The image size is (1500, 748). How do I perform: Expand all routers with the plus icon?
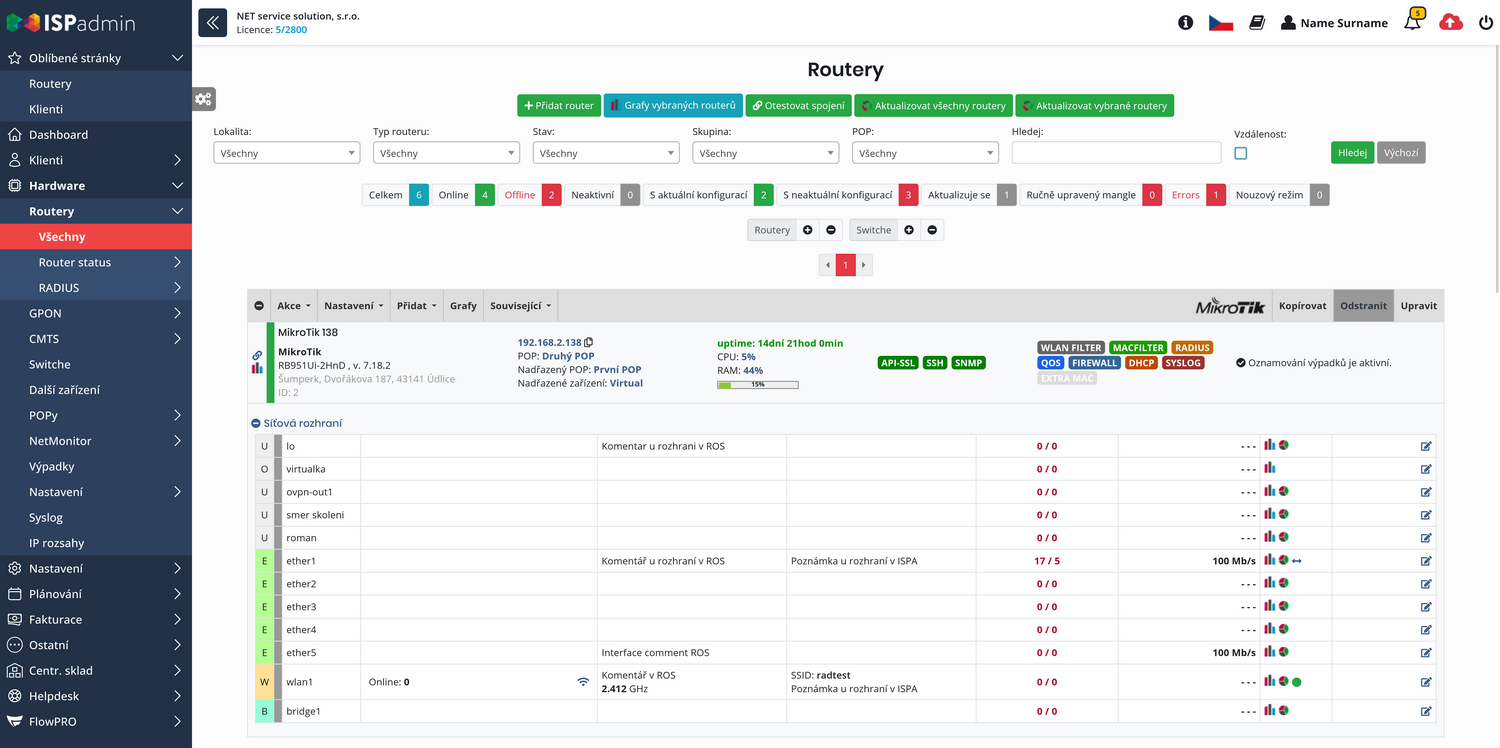tap(808, 230)
